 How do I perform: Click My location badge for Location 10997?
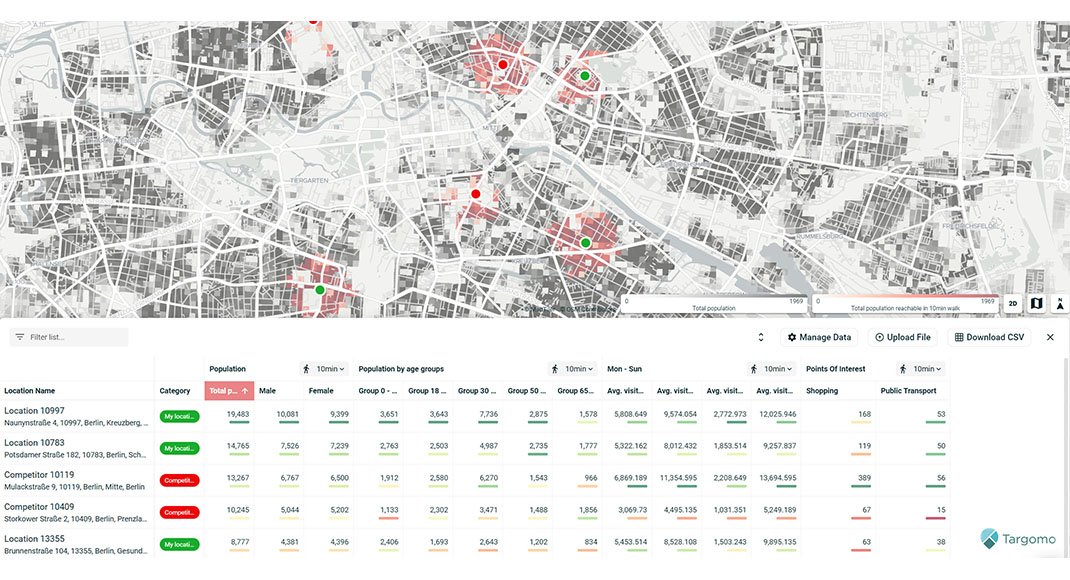(179, 416)
